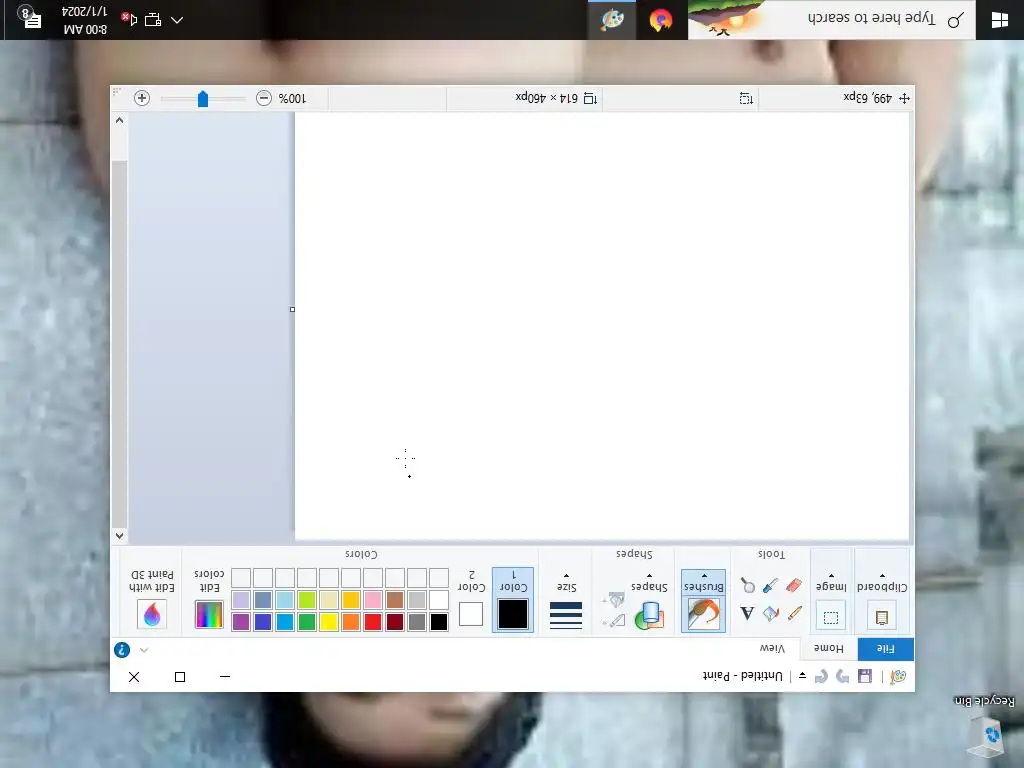Click the Undo arrow in title bar

842,676
